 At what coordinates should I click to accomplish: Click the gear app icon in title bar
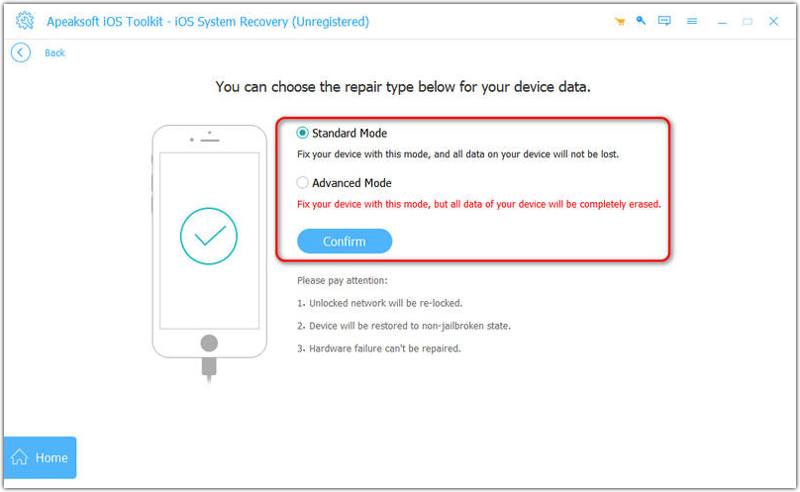pyautogui.click(x=24, y=21)
